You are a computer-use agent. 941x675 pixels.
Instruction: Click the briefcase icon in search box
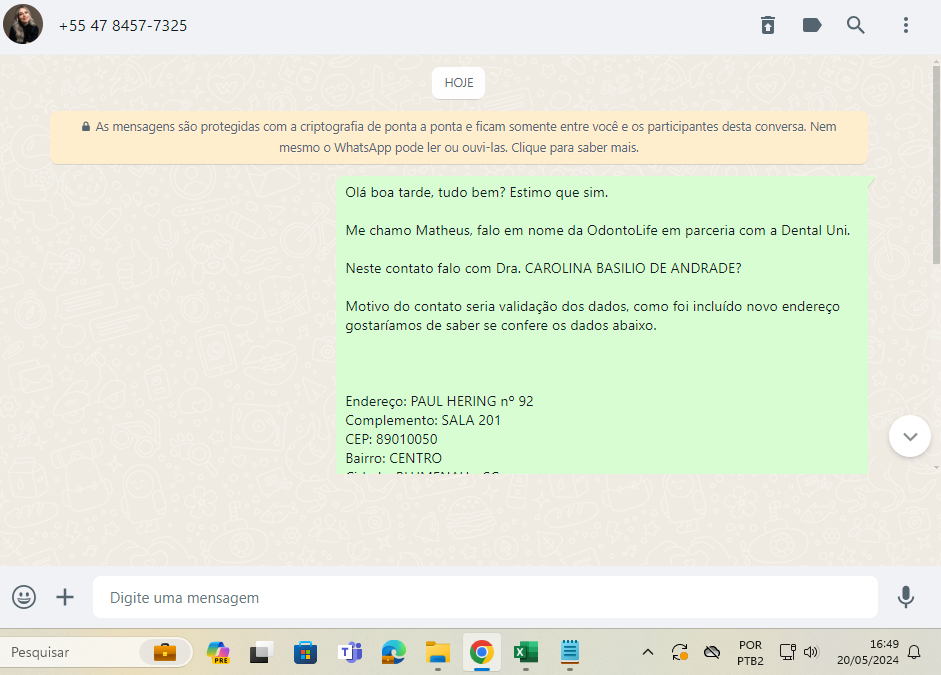(x=164, y=652)
